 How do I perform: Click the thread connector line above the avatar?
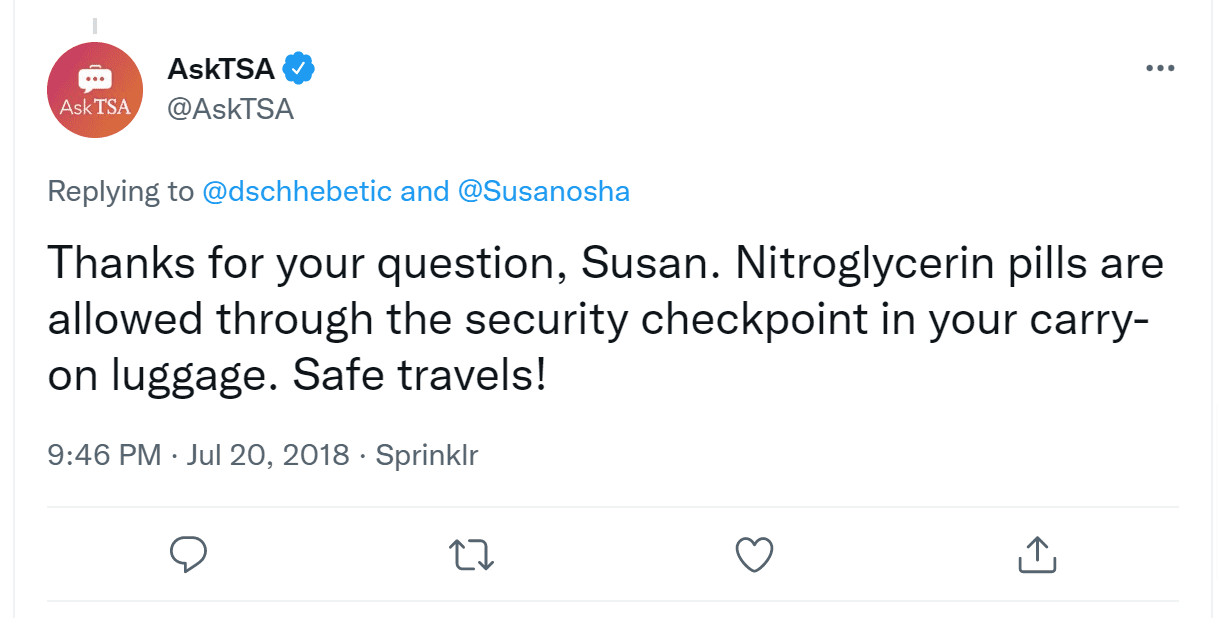pyautogui.click(x=95, y=26)
